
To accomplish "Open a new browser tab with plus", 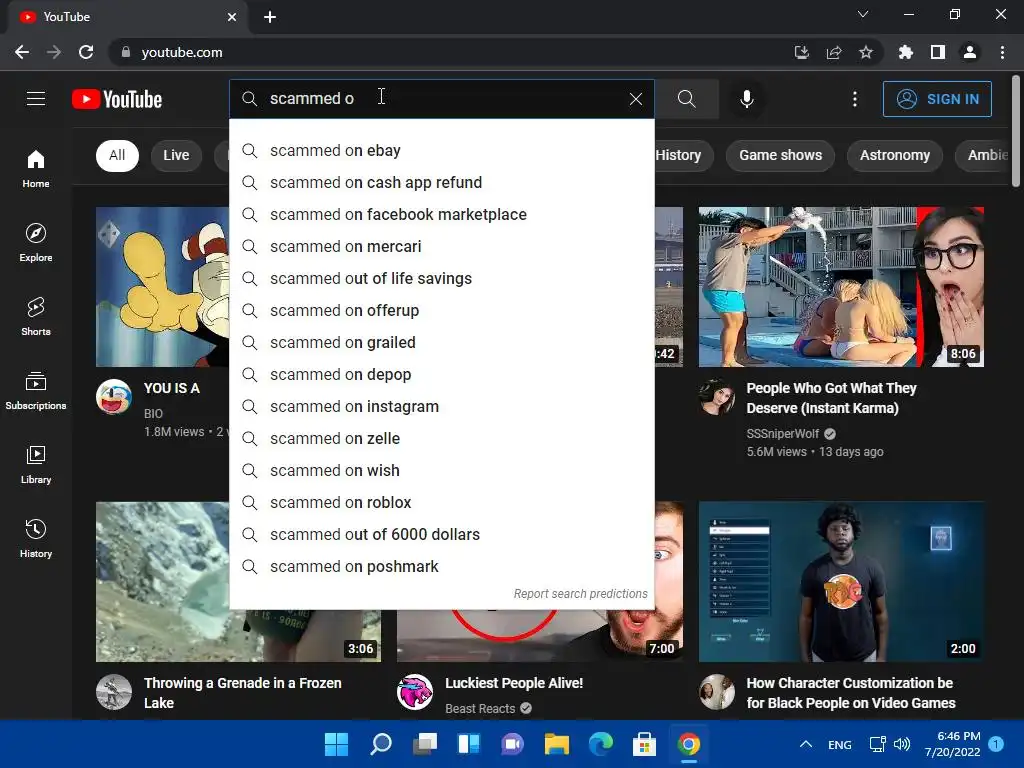I will tap(270, 17).
